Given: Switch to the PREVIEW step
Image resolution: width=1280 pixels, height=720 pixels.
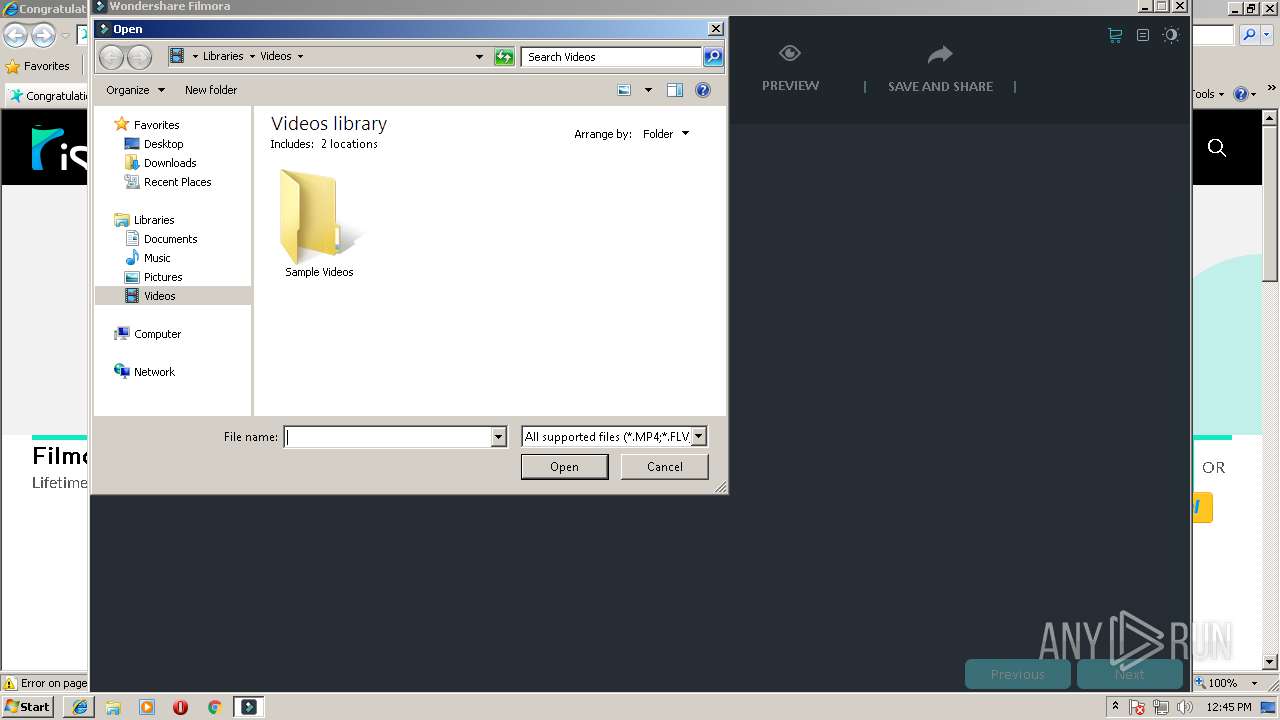Looking at the screenshot, I should 790,69.
